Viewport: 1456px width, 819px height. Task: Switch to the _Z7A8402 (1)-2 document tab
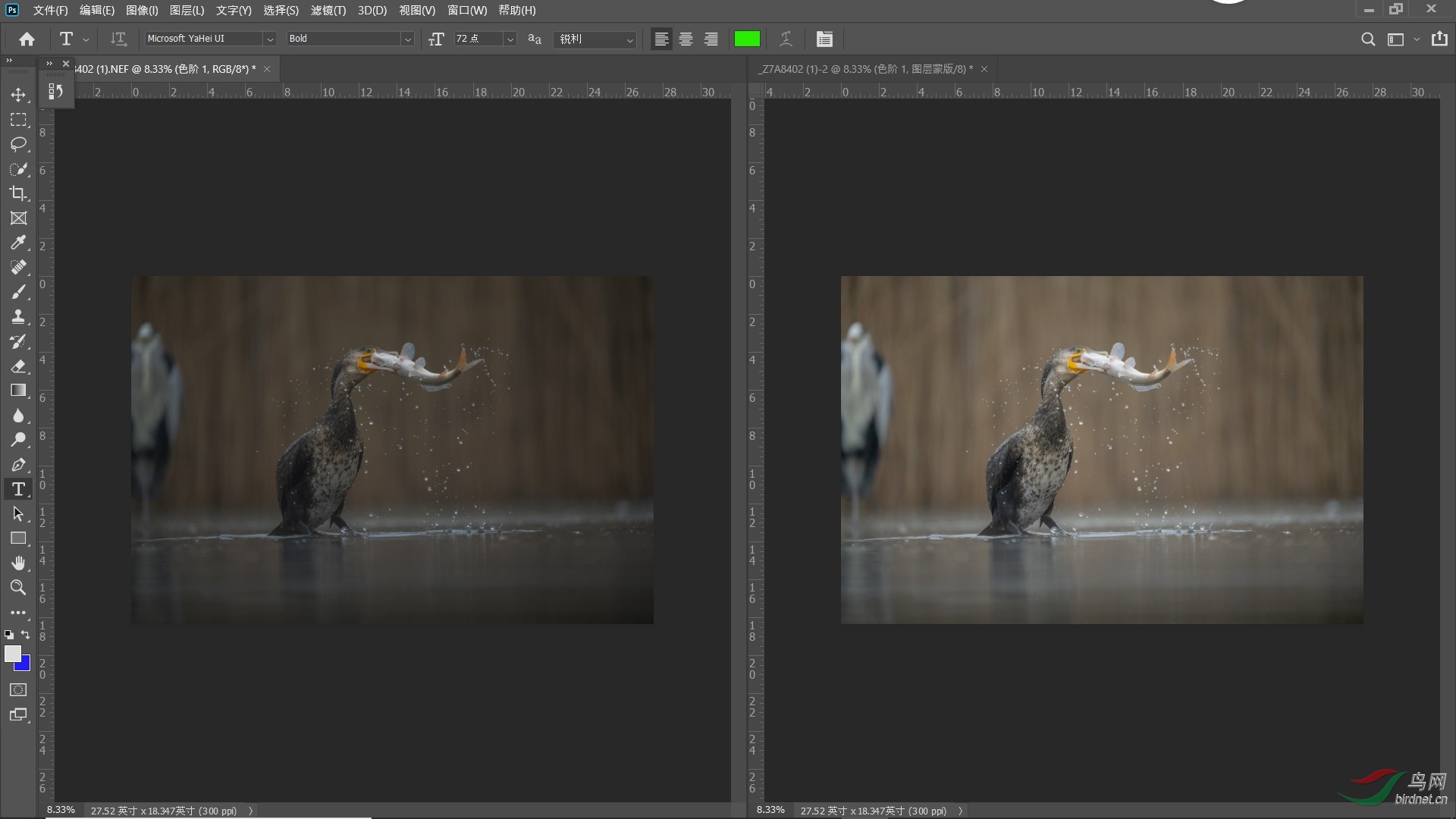coord(863,69)
